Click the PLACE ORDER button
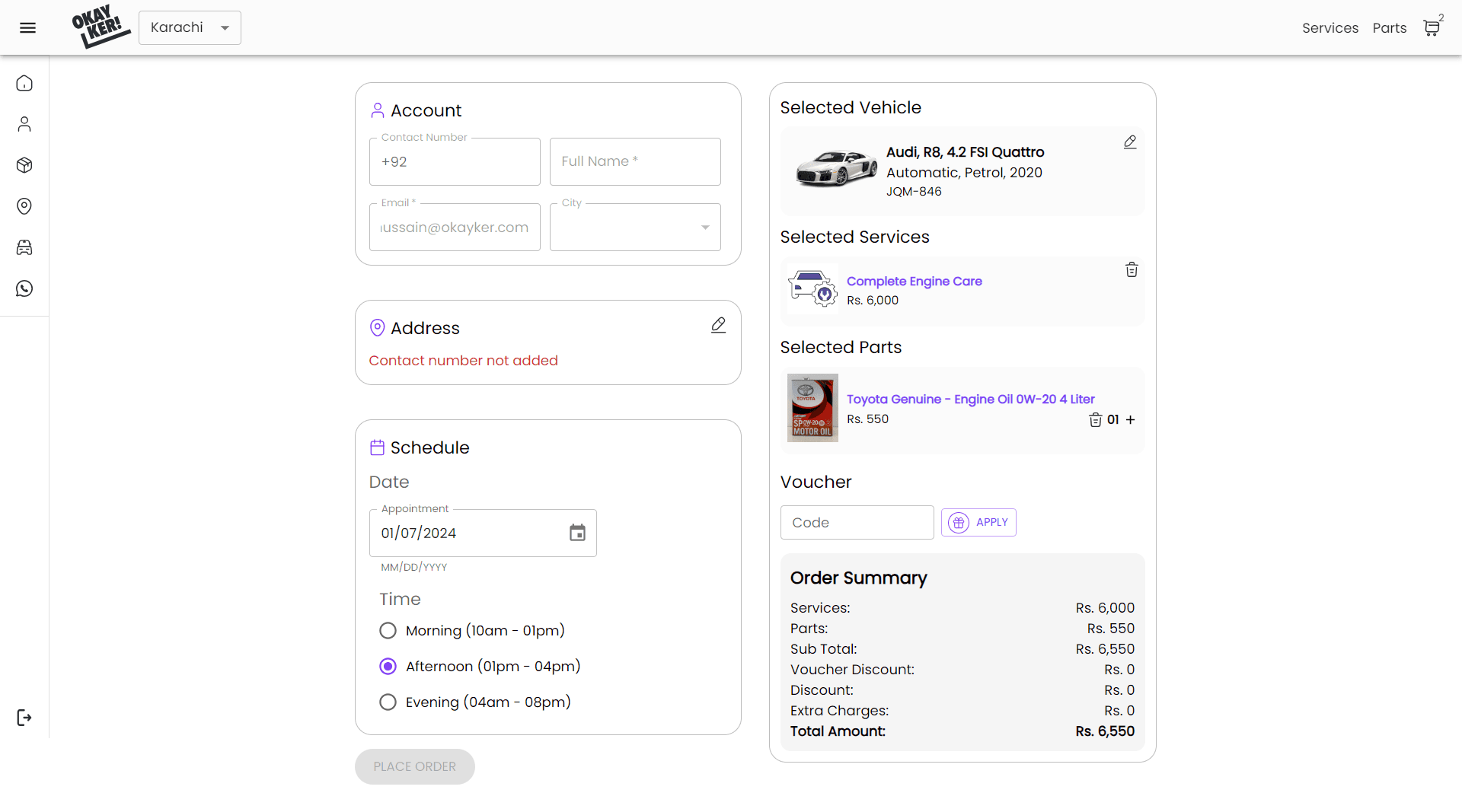Screen dimensions: 1462x812 coord(414,767)
